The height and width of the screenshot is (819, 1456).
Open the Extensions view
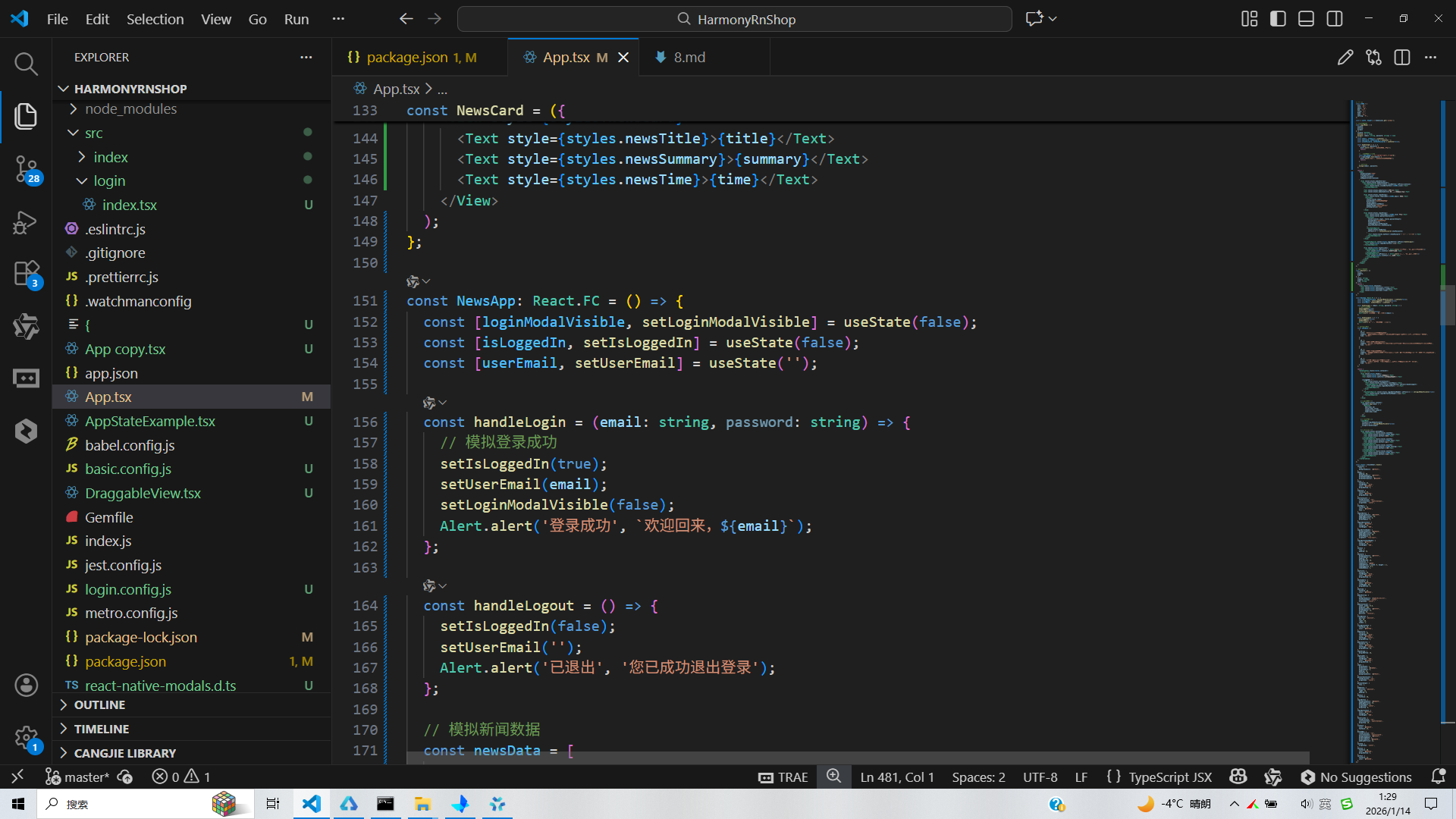click(26, 274)
